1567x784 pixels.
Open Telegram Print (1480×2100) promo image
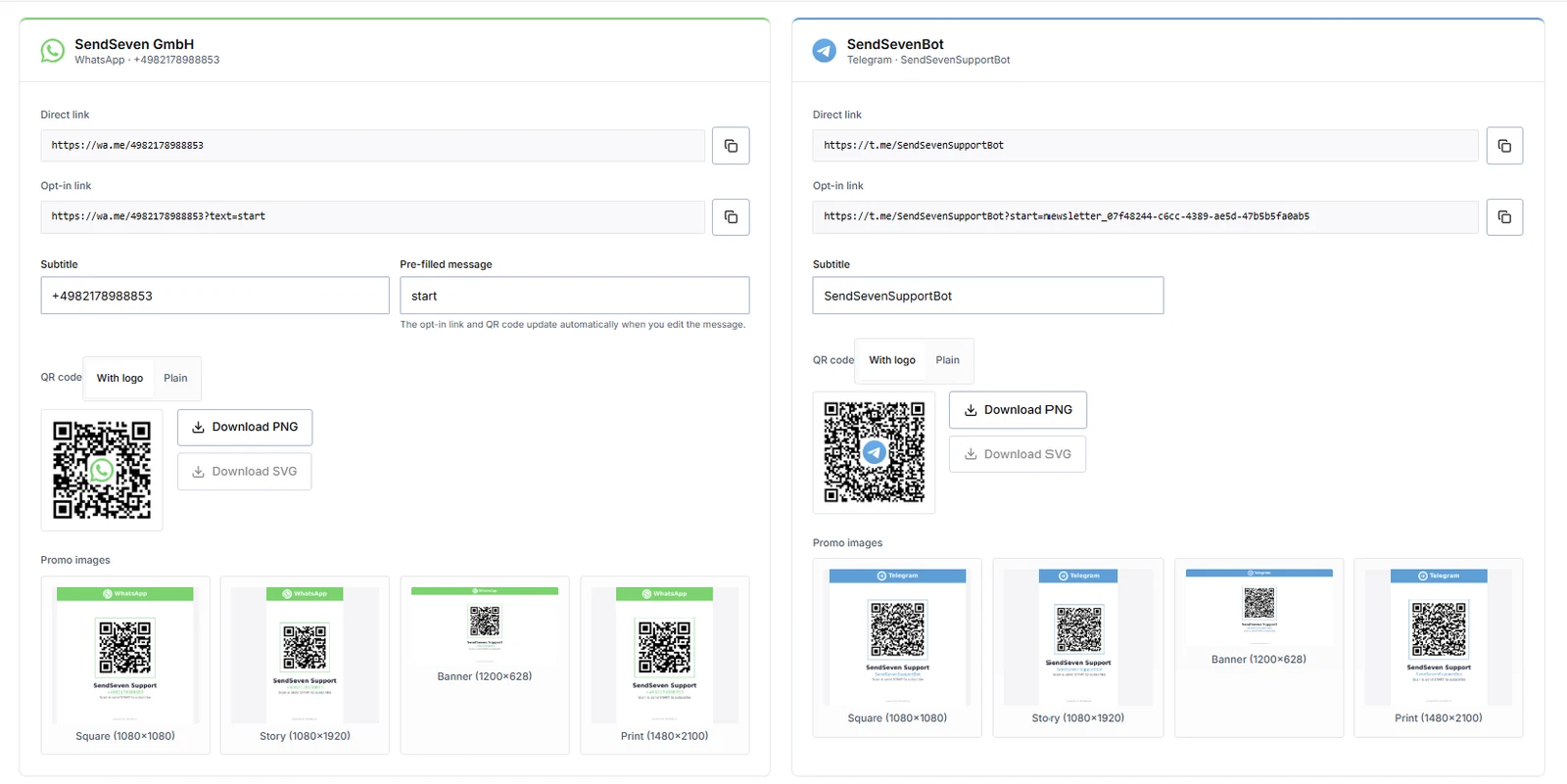click(x=1439, y=648)
